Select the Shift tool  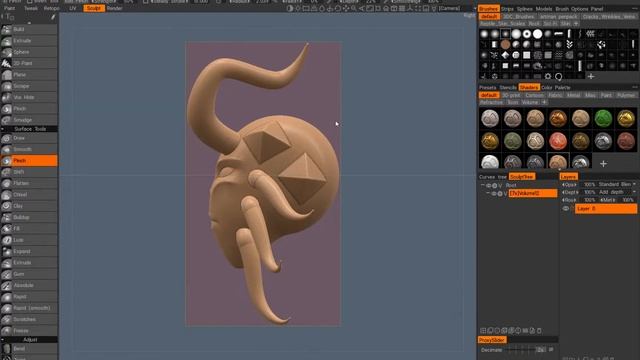point(29,172)
